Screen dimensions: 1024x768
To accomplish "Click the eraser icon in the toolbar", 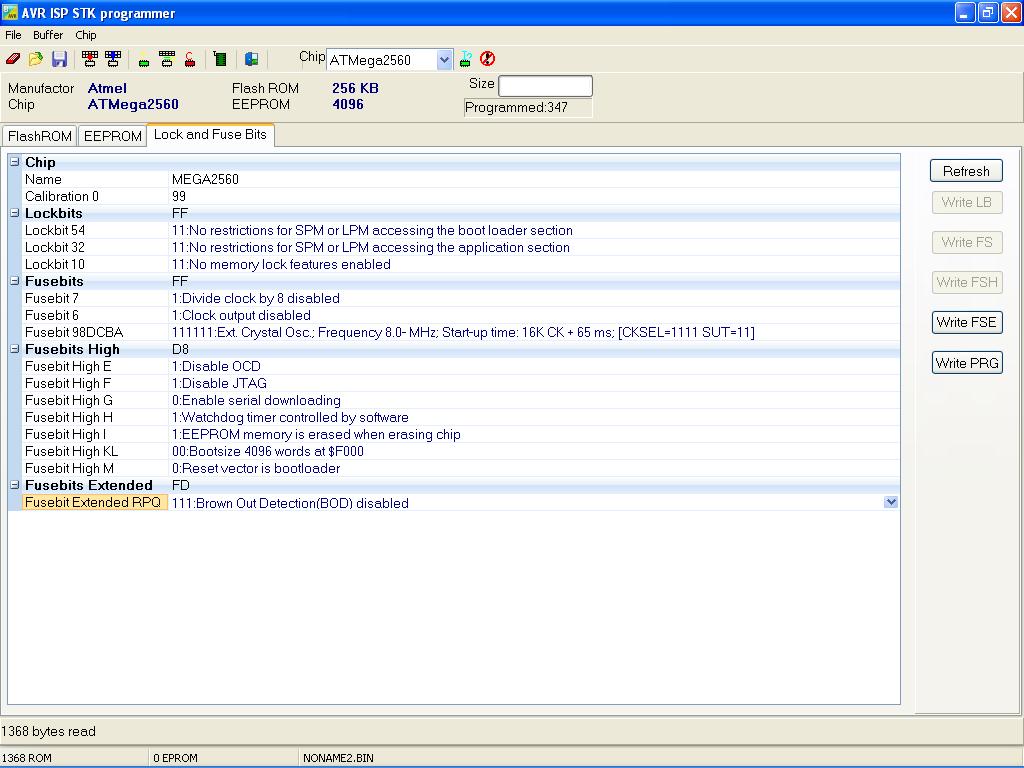I will 13,59.
